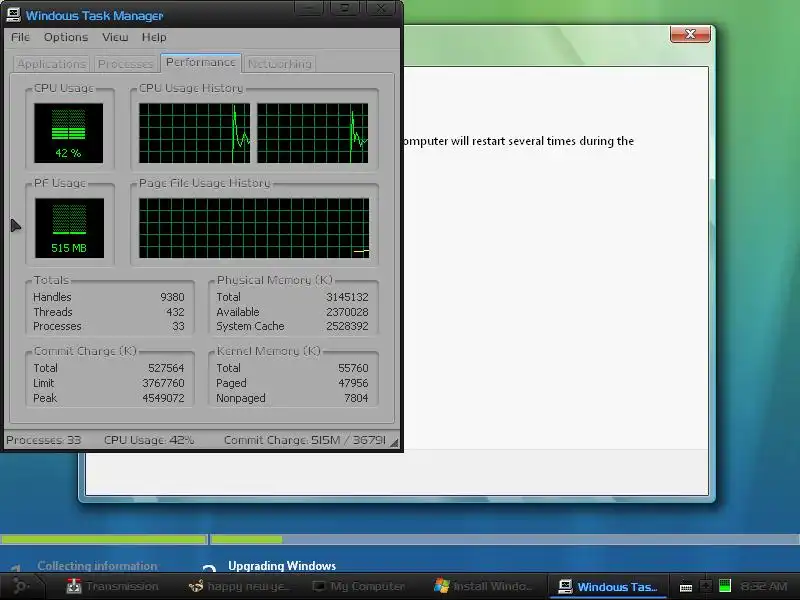Screen dimensions: 800x600
Task: Open the happy new ye... taskbar item
Action: 239,587
